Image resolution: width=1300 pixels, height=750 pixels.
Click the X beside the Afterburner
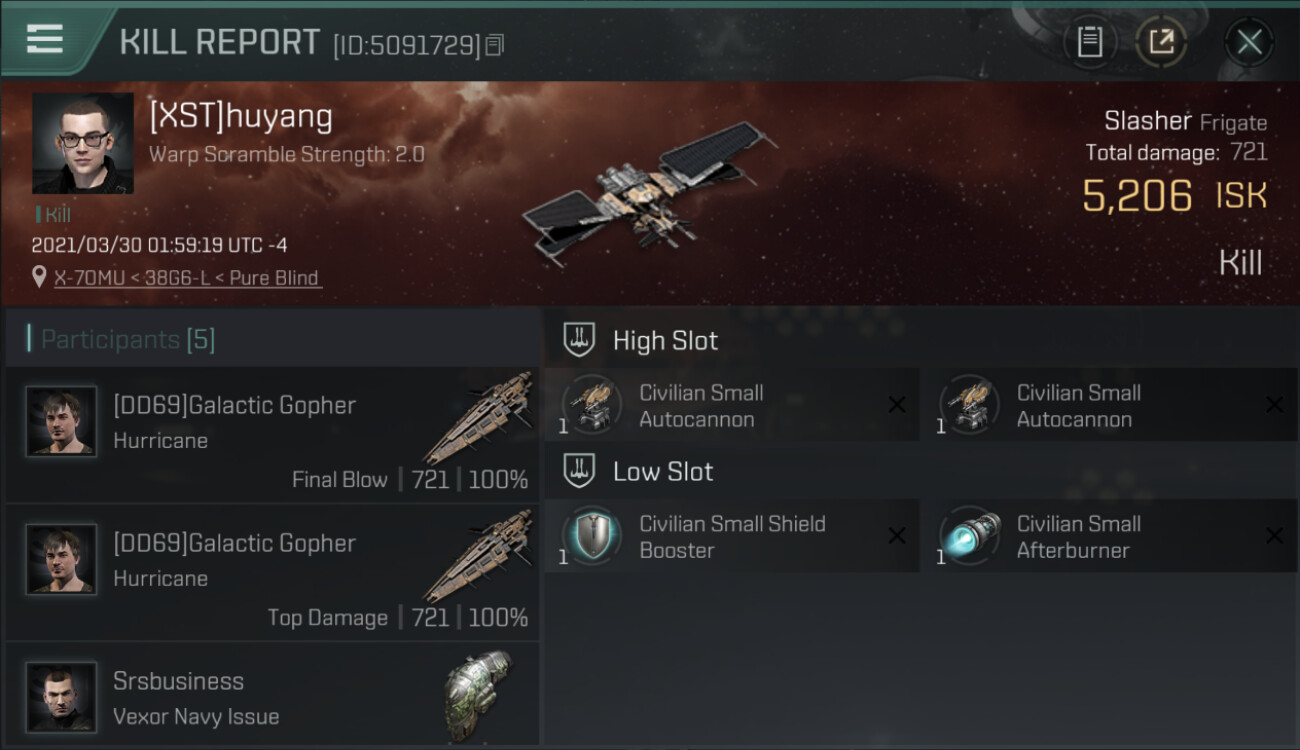pyautogui.click(x=1274, y=536)
